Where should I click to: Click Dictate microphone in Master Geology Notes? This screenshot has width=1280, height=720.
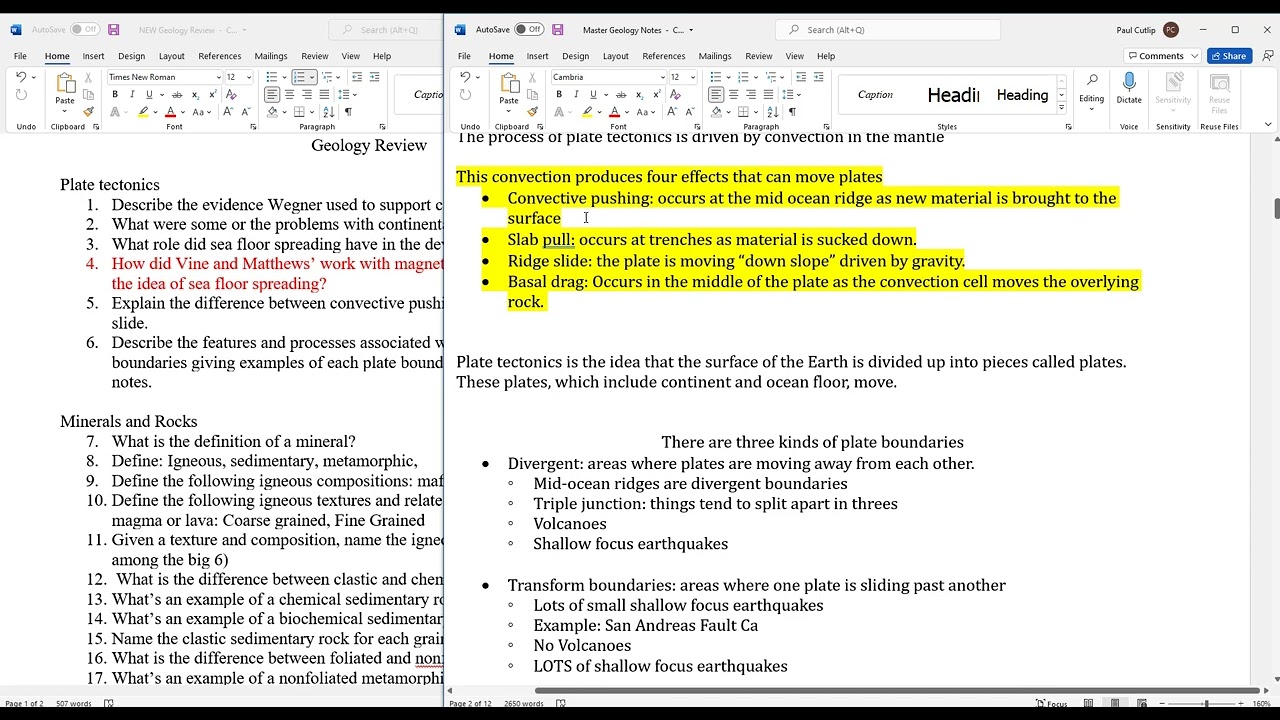(x=1129, y=87)
